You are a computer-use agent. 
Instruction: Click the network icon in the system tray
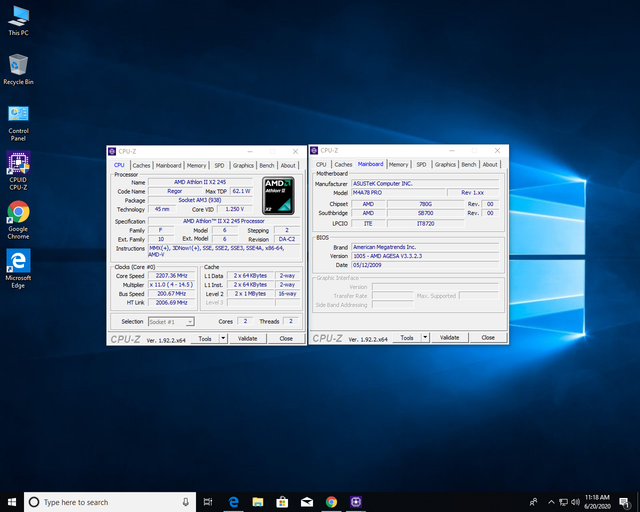pos(564,502)
